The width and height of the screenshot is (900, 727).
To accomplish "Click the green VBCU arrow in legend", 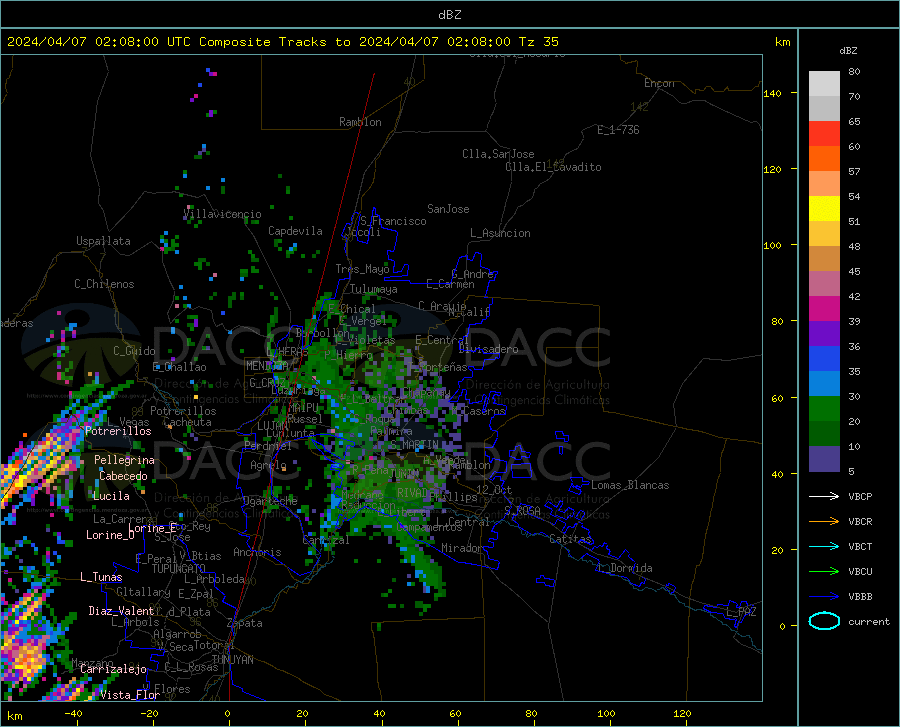I will pyautogui.click(x=824, y=572).
